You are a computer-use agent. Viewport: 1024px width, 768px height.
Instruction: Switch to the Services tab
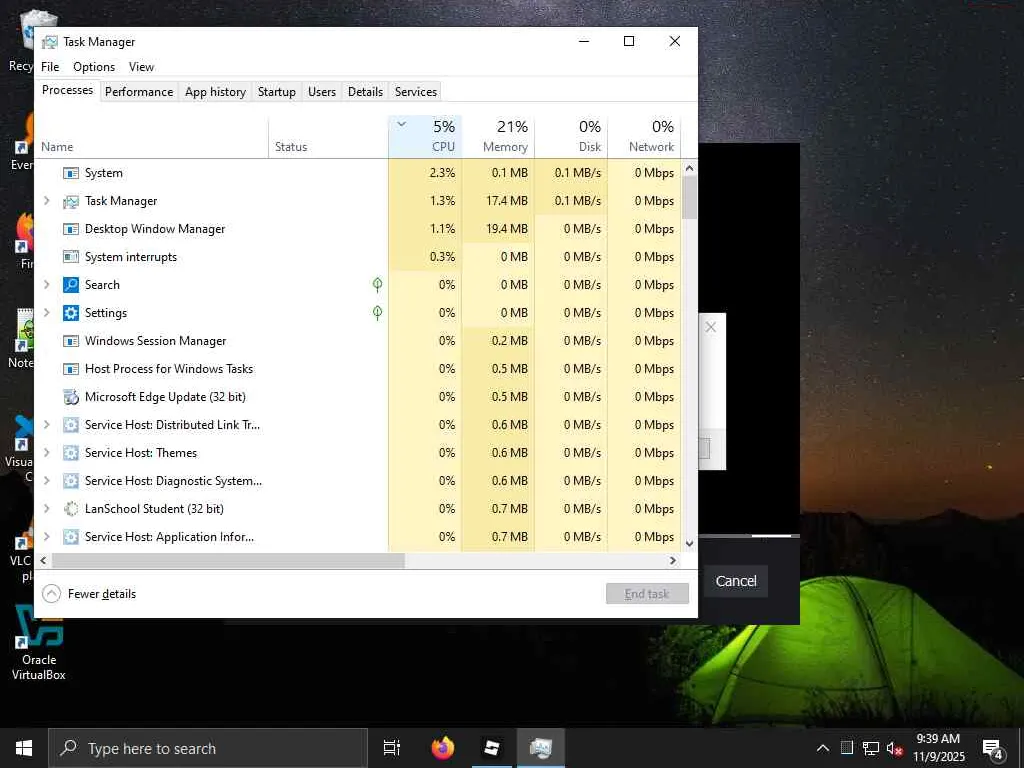tap(416, 91)
